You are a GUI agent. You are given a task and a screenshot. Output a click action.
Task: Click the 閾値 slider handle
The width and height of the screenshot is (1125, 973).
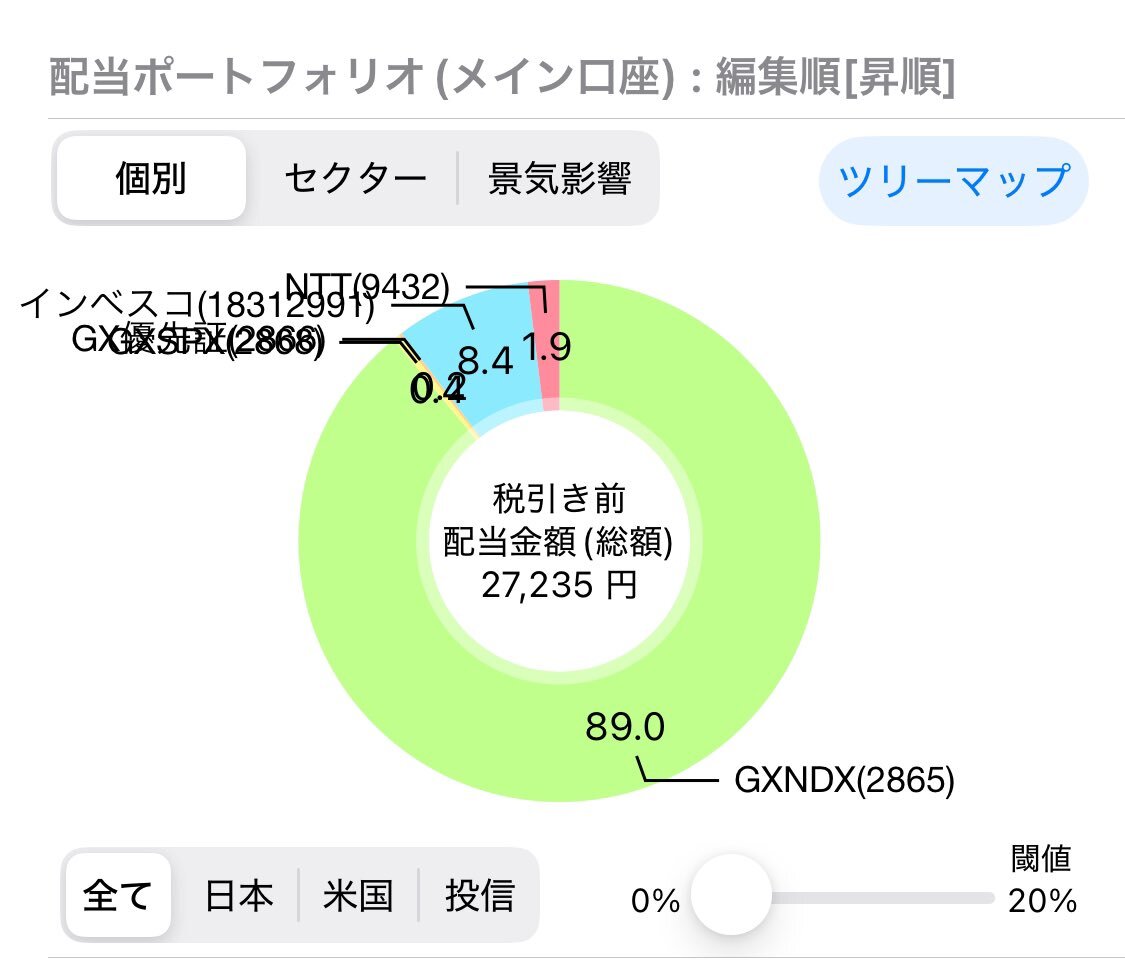(x=731, y=895)
